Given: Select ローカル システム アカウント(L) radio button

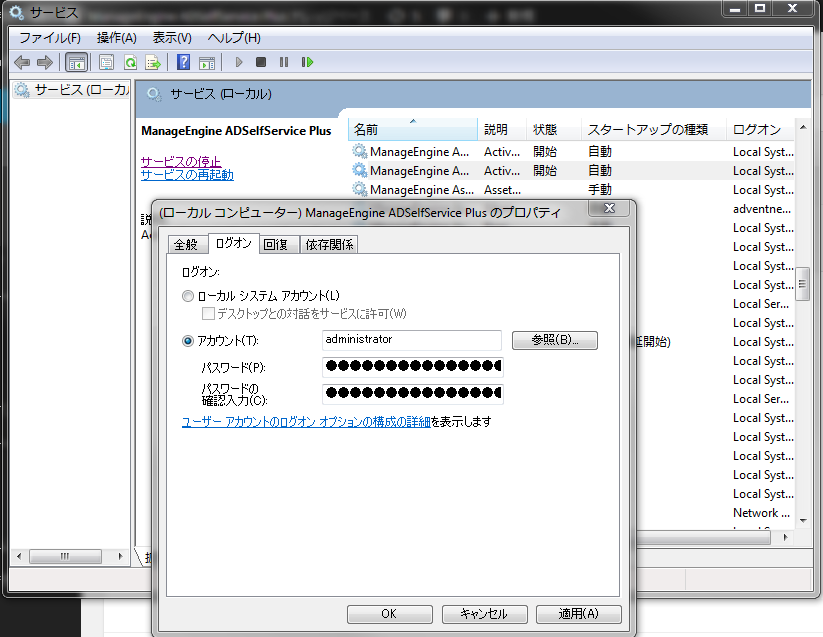Looking at the screenshot, I should 187,296.
